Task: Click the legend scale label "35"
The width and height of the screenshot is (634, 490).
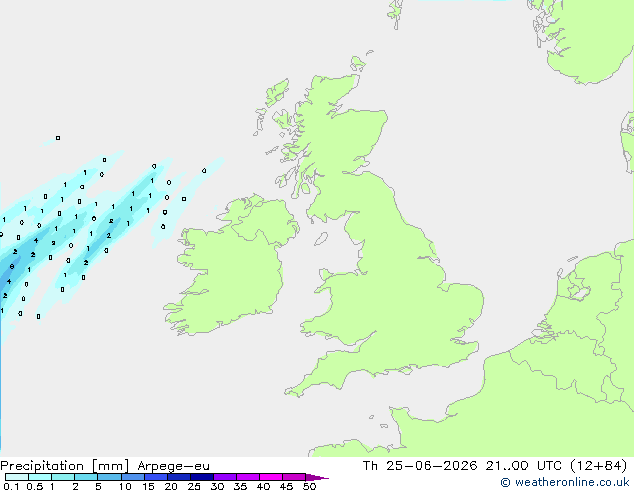Action: click(x=240, y=486)
